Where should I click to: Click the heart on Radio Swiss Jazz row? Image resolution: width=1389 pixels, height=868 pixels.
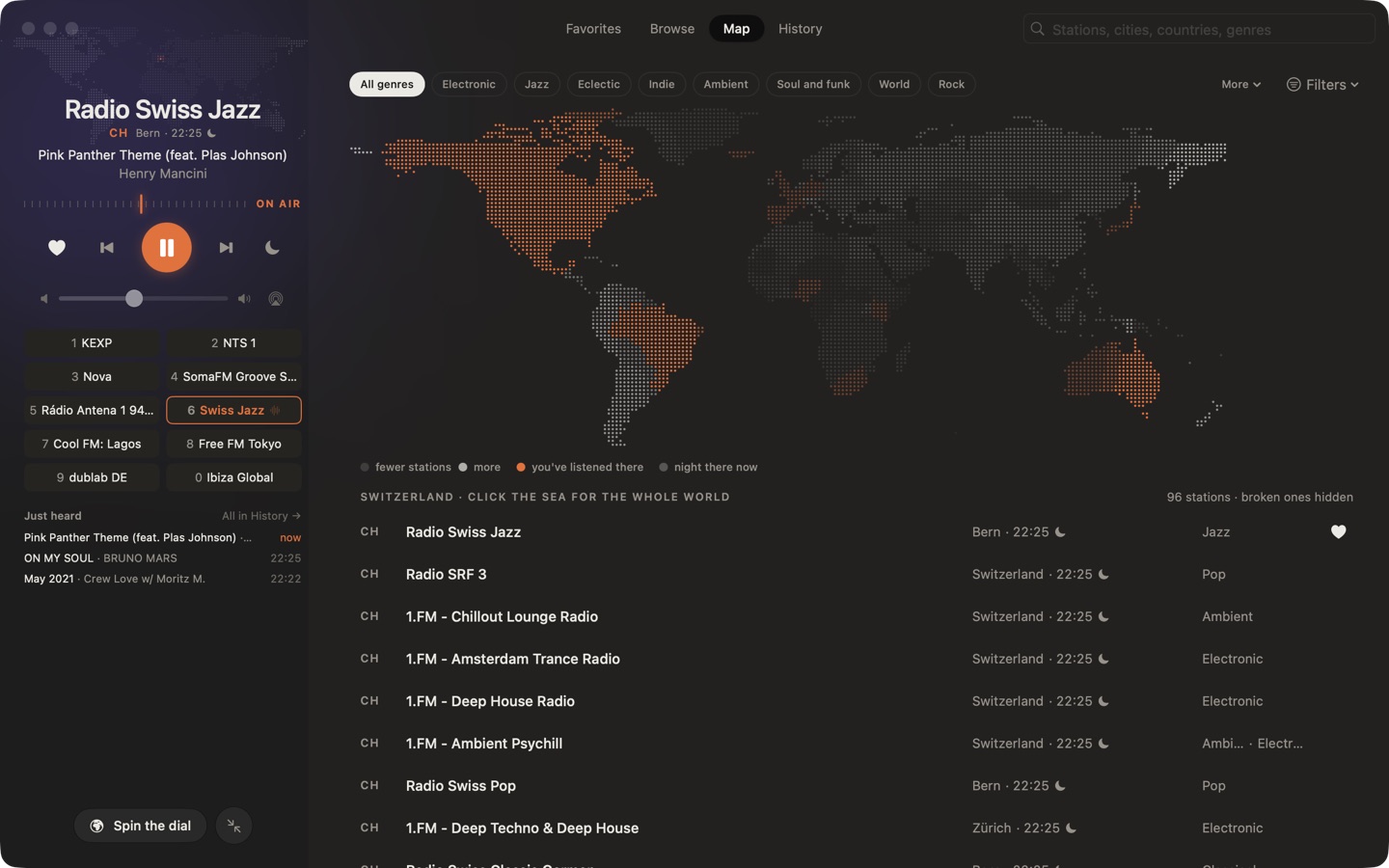[1338, 531]
